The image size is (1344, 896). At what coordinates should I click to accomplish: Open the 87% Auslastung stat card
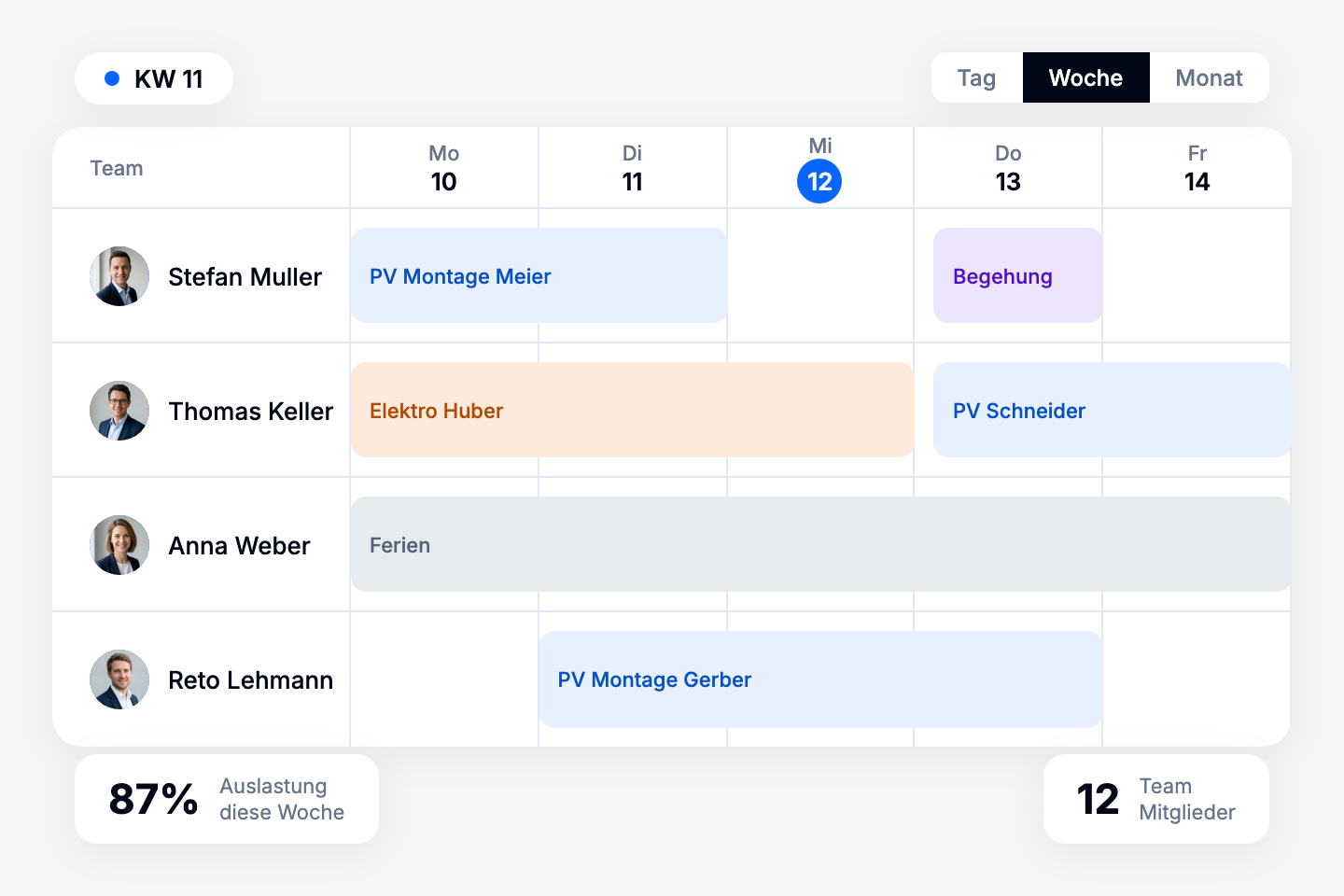pos(227,799)
